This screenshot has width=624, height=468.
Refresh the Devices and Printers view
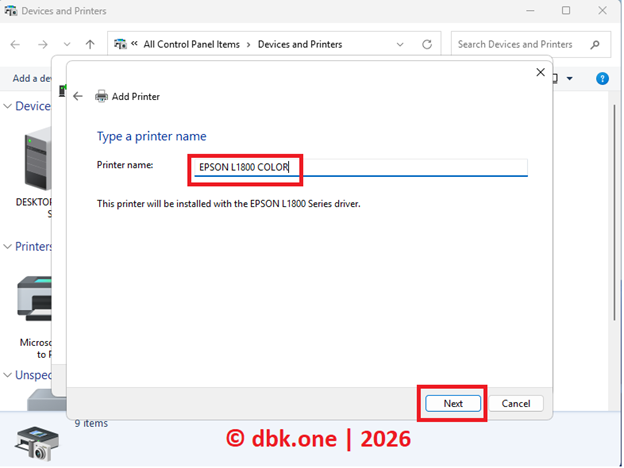tap(427, 44)
